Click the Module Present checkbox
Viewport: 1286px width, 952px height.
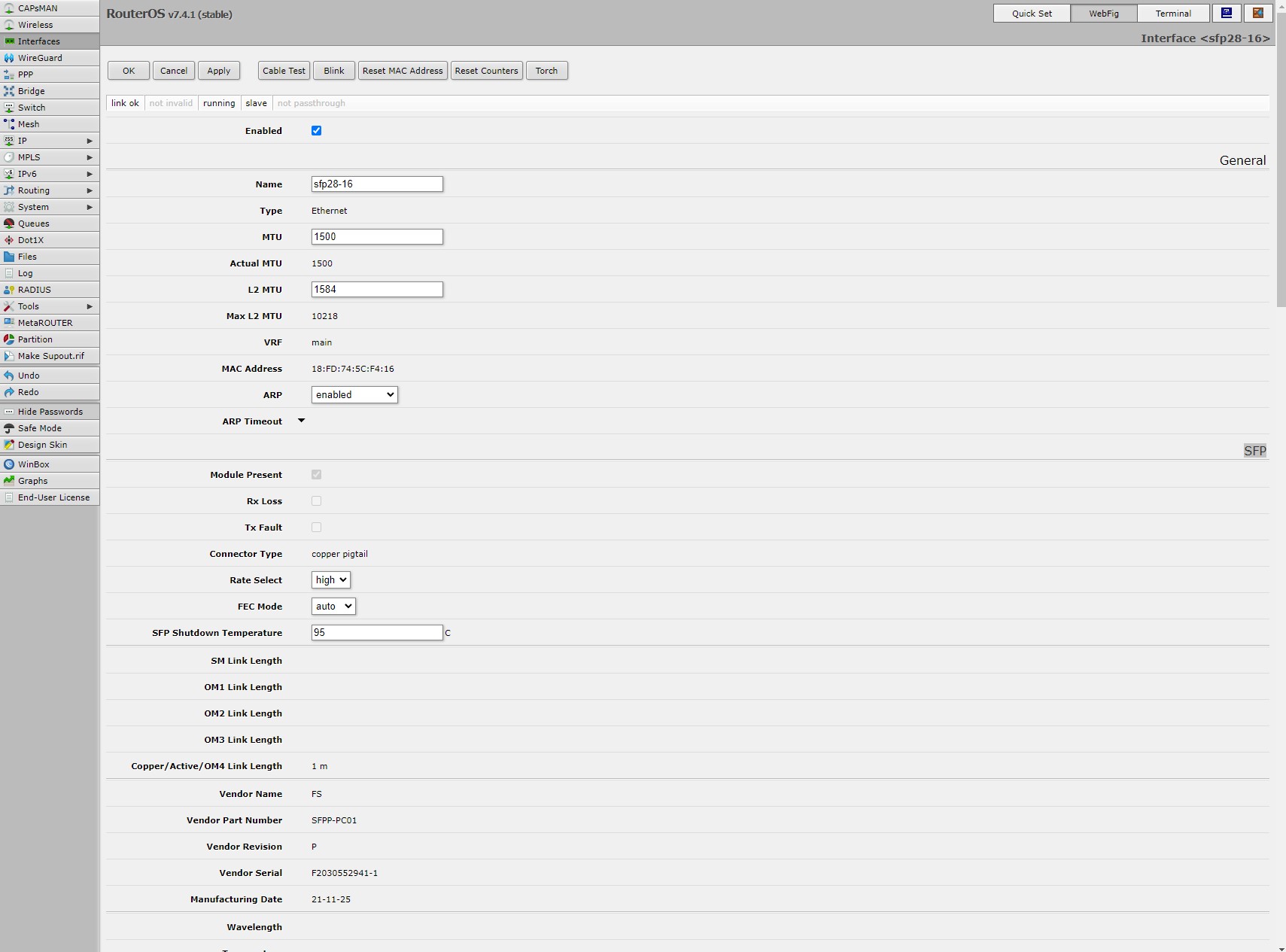[316, 475]
